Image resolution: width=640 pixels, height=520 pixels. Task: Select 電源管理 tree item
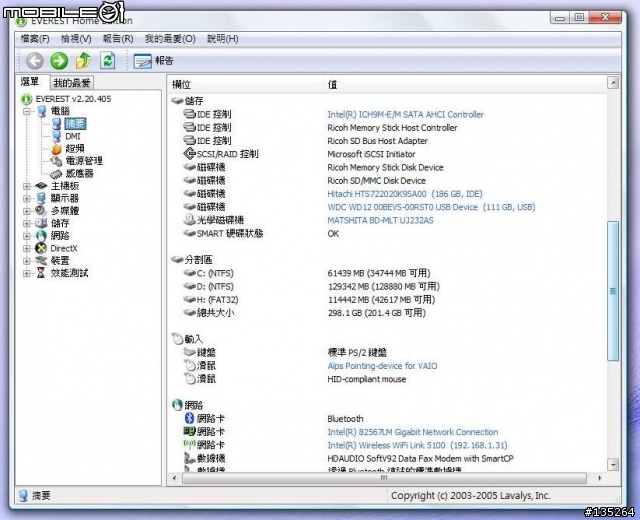[x=84, y=161]
